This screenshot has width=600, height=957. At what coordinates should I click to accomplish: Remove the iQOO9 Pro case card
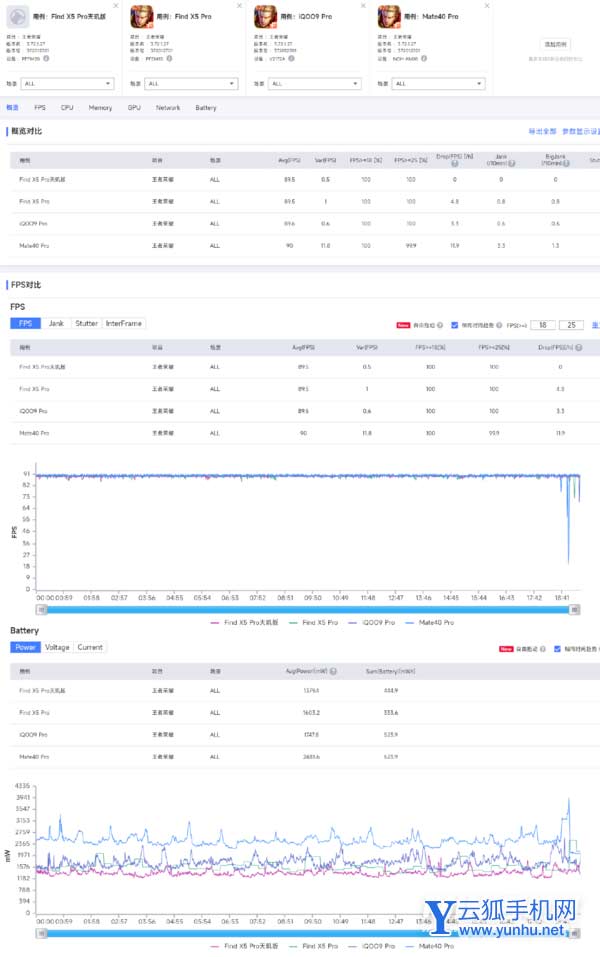(362, 7)
